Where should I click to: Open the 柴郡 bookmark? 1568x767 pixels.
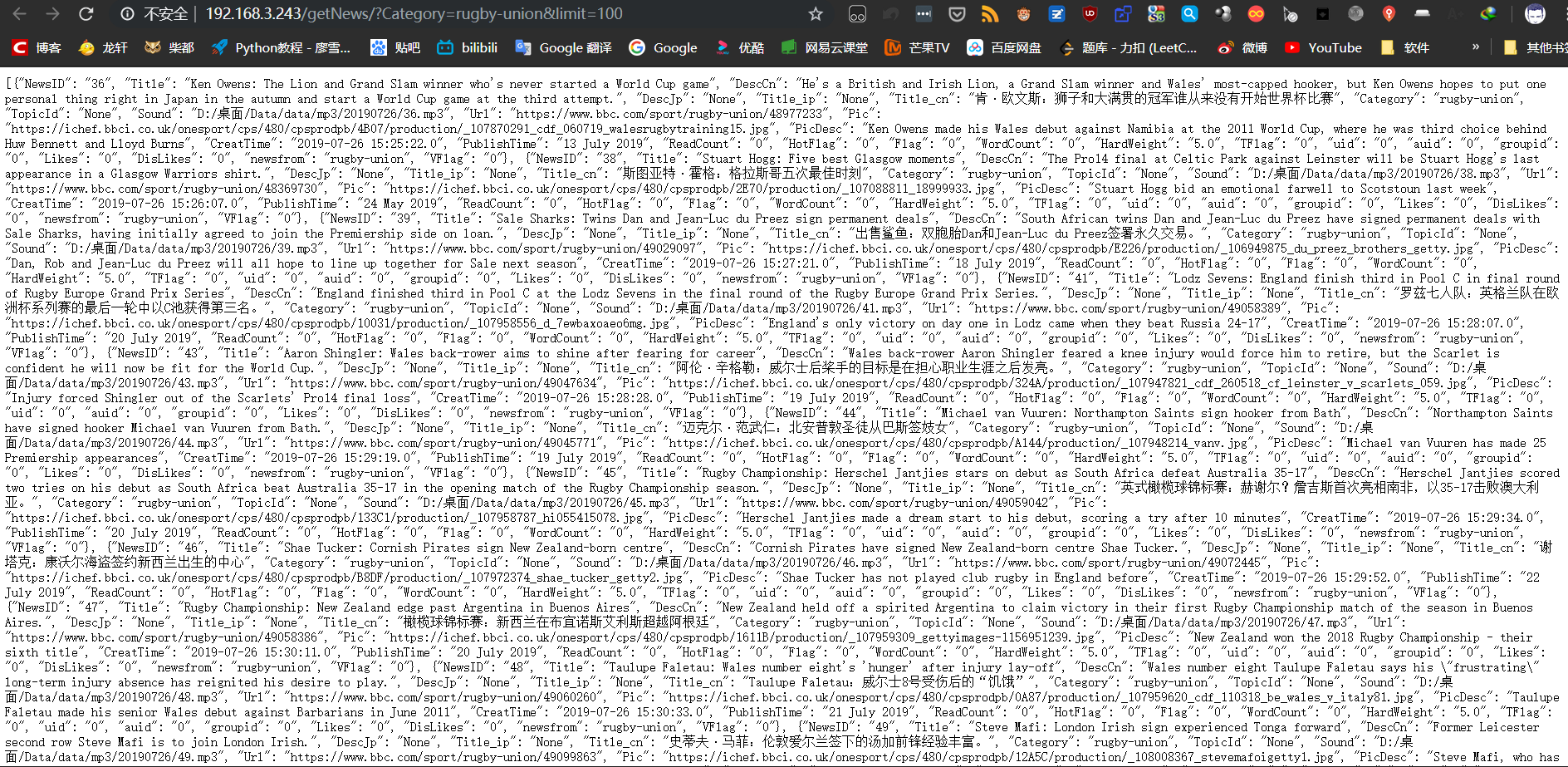coord(169,47)
